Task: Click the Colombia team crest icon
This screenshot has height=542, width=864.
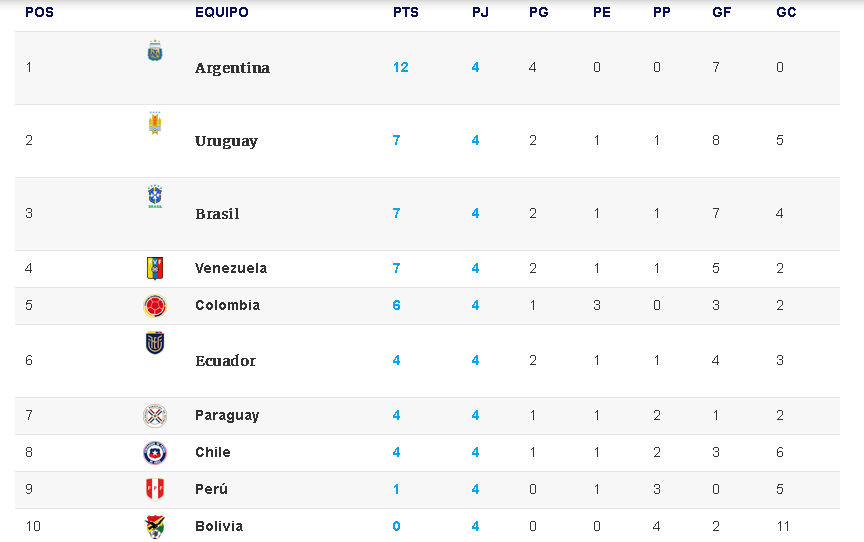Action: 155,305
